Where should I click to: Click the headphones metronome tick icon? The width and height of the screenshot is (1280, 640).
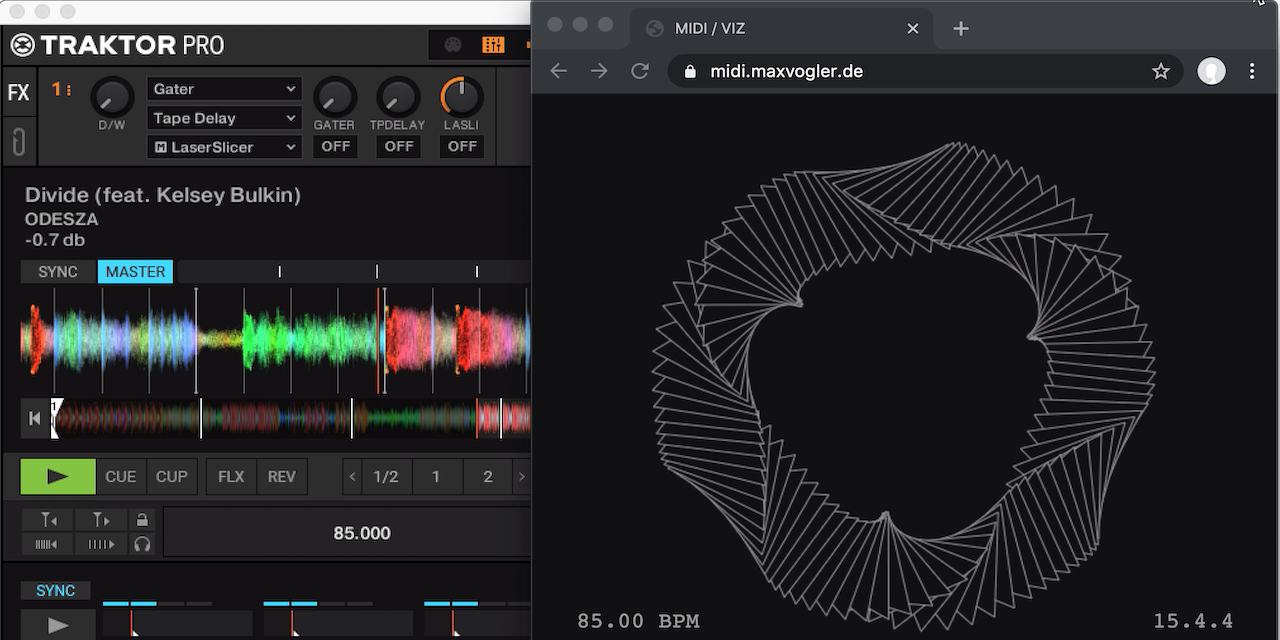pyautogui.click(x=143, y=545)
